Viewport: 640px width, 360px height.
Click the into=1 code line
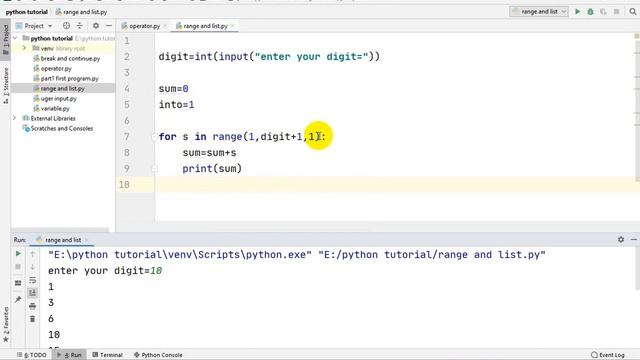[176, 104]
